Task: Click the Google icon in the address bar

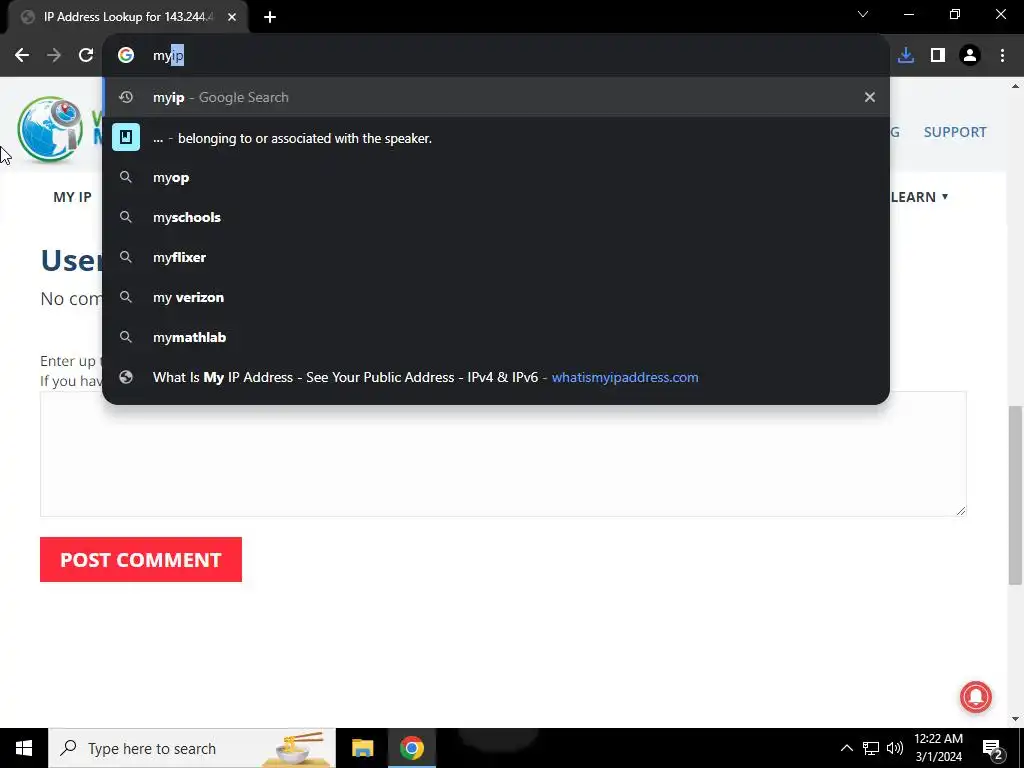Action: tap(126, 56)
